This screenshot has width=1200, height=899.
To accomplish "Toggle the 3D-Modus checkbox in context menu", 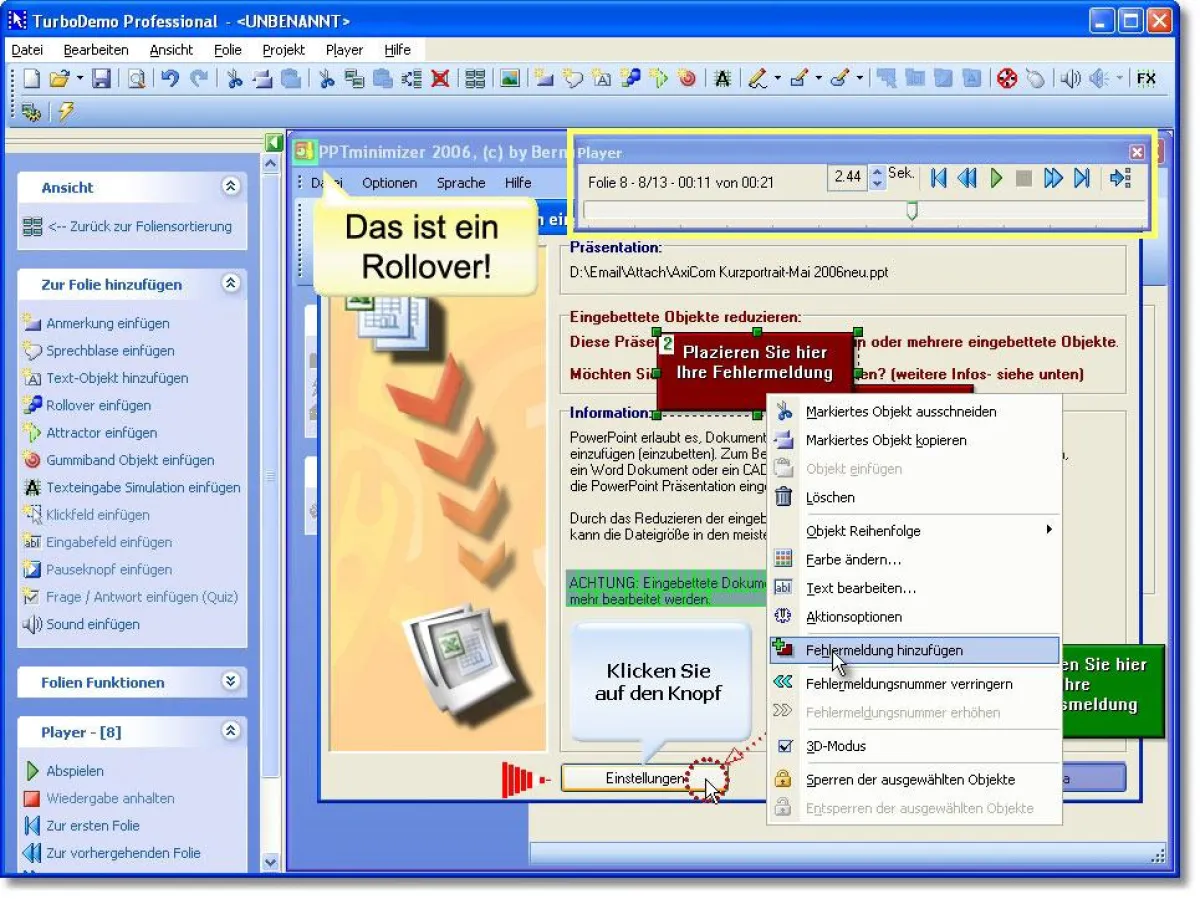I will point(785,746).
